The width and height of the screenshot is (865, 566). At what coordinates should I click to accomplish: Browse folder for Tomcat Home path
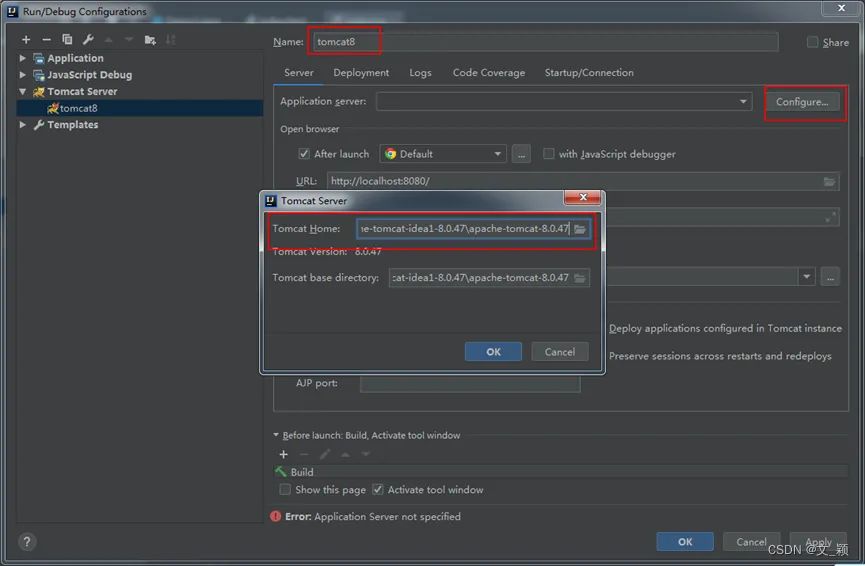[x=580, y=229]
